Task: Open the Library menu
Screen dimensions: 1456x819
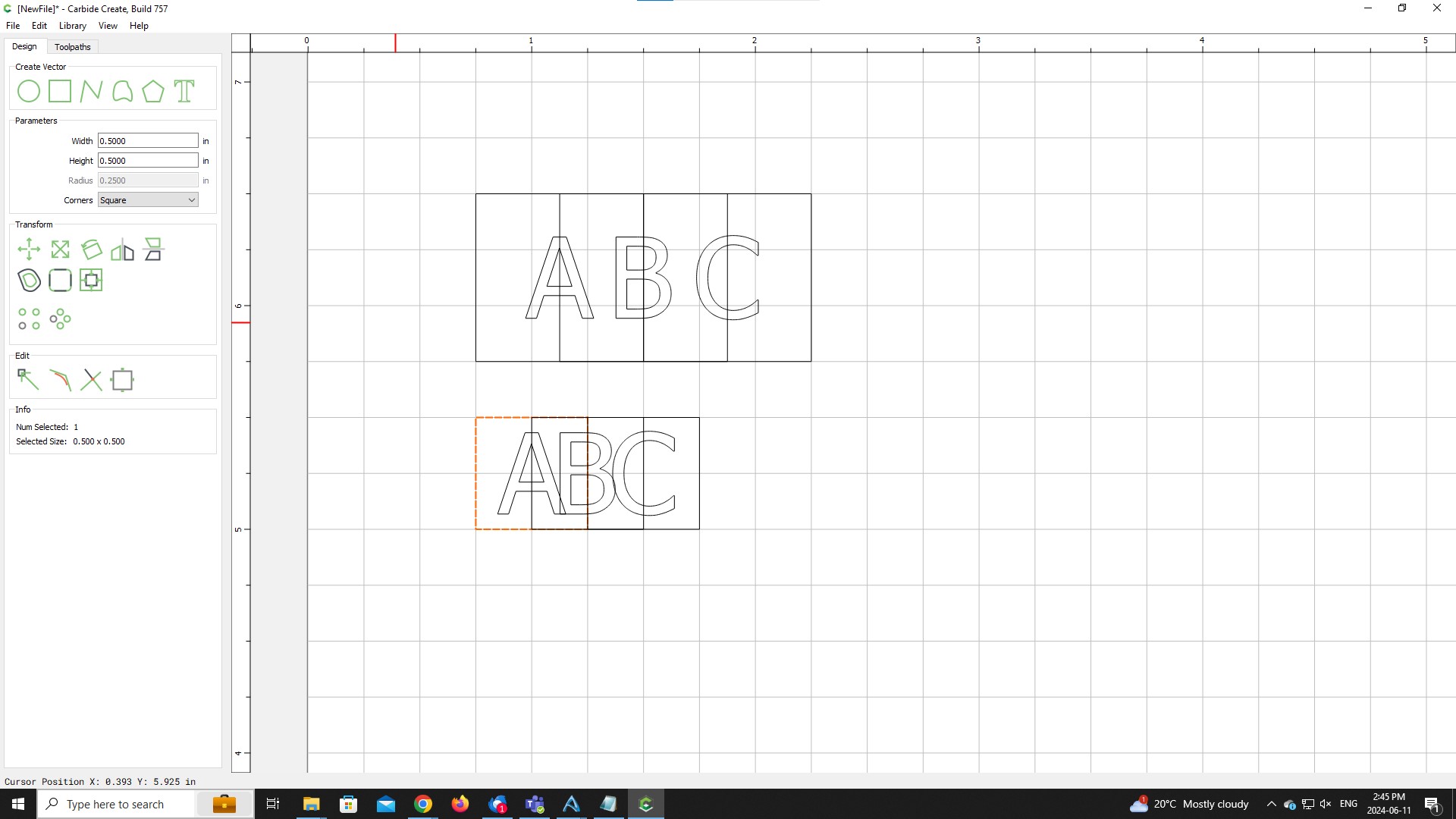Action: click(x=73, y=26)
